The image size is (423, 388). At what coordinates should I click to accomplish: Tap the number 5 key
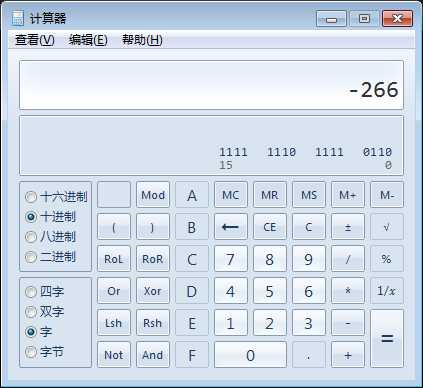(x=270, y=291)
